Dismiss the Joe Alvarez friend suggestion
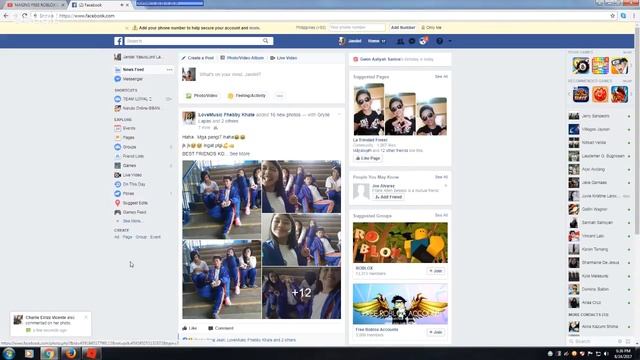This screenshot has height=360, width=640. tap(446, 186)
